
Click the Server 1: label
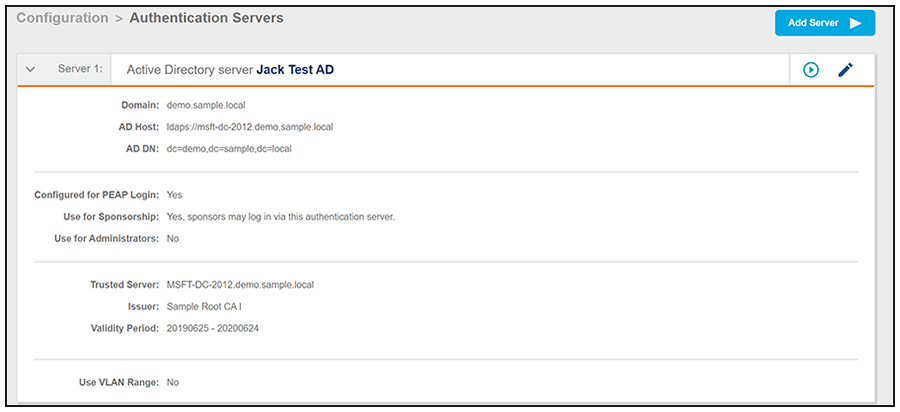coord(80,69)
